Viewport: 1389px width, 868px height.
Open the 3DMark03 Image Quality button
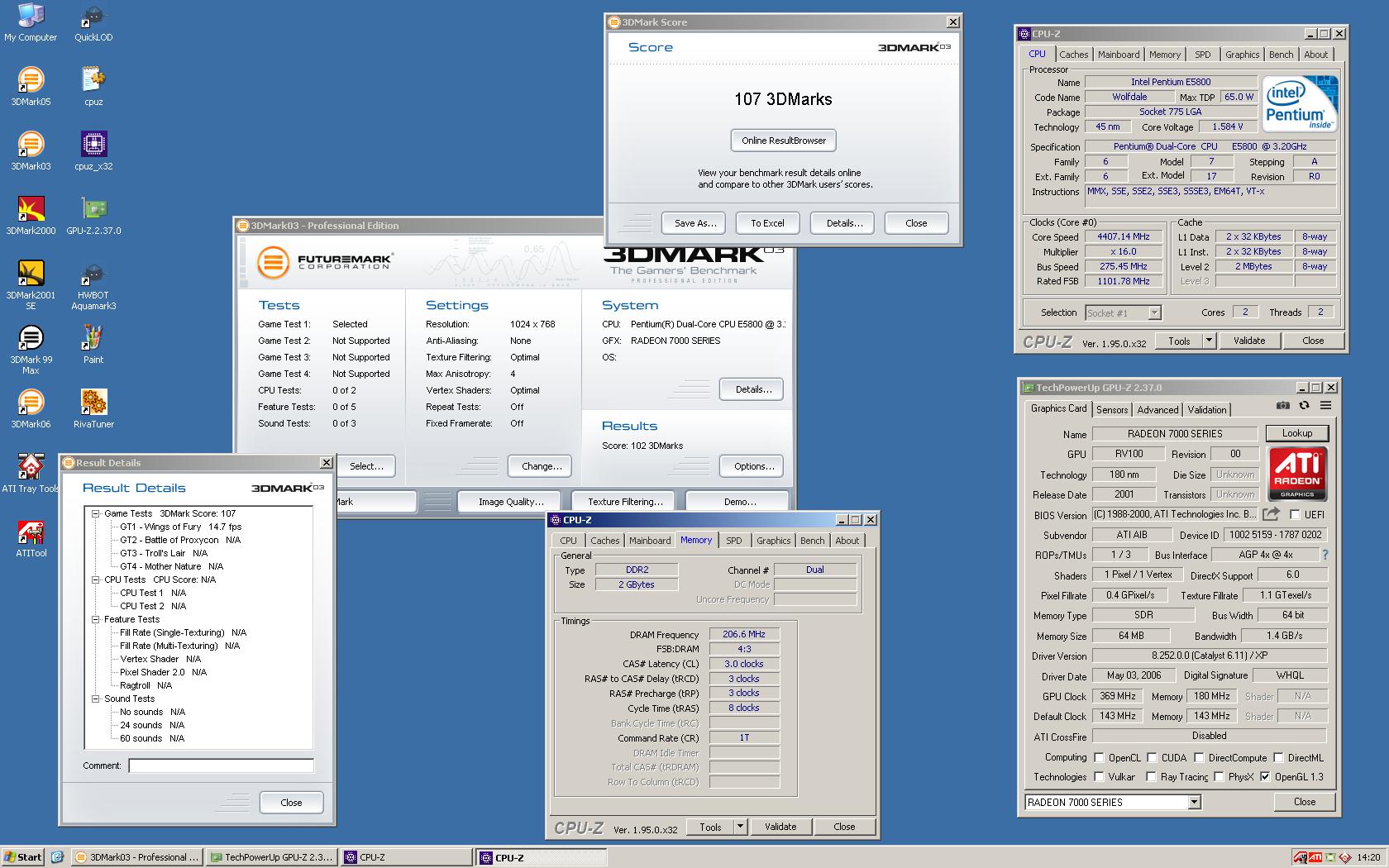[511, 502]
